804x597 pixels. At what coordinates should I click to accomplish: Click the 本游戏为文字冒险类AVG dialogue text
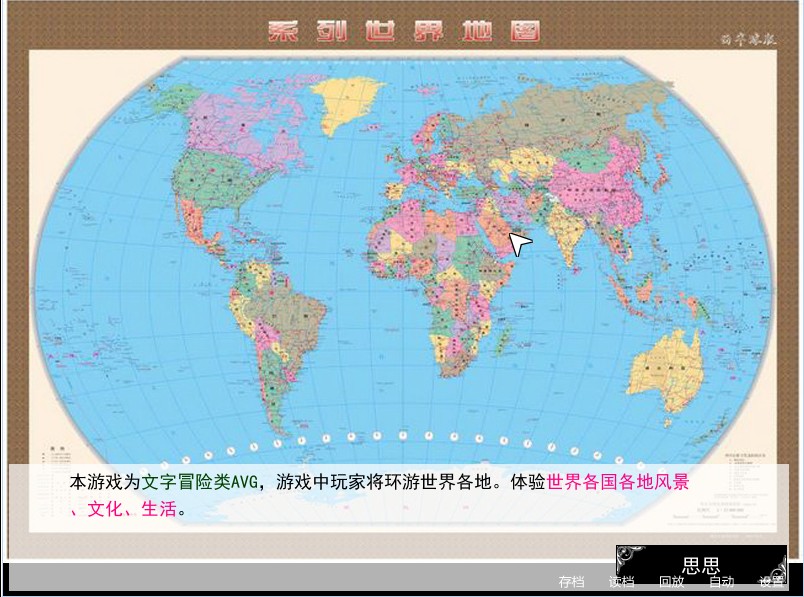pos(164,482)
